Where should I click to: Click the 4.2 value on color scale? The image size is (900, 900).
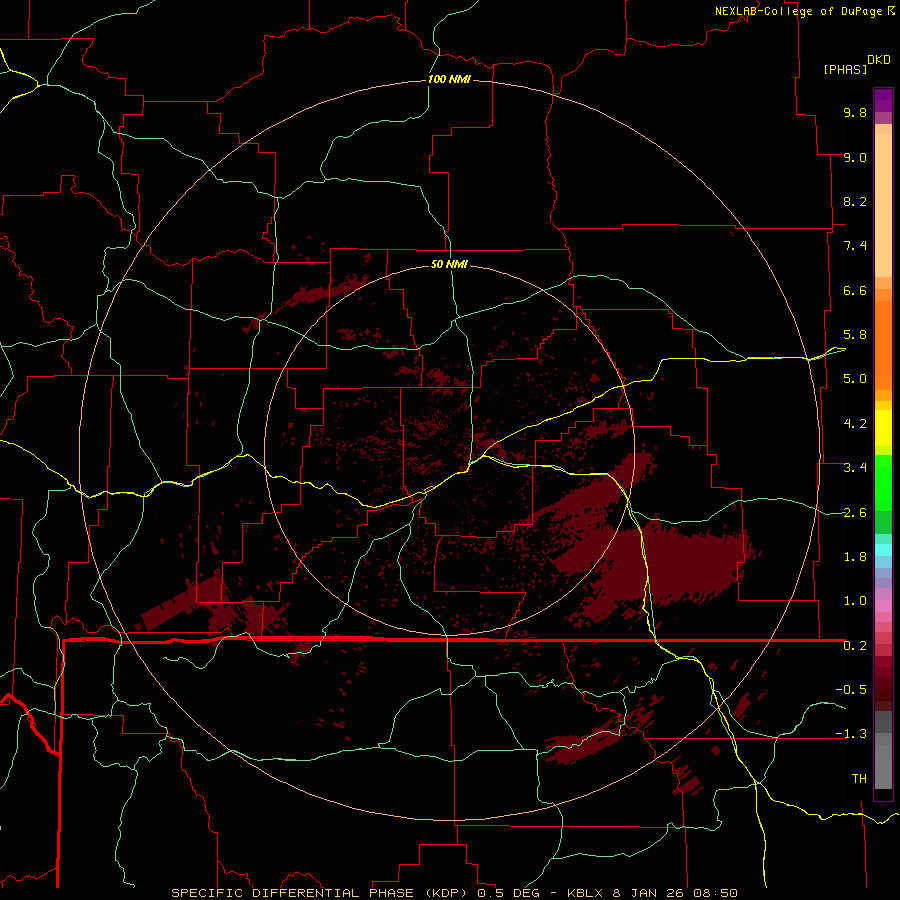[x=855, y=424]
